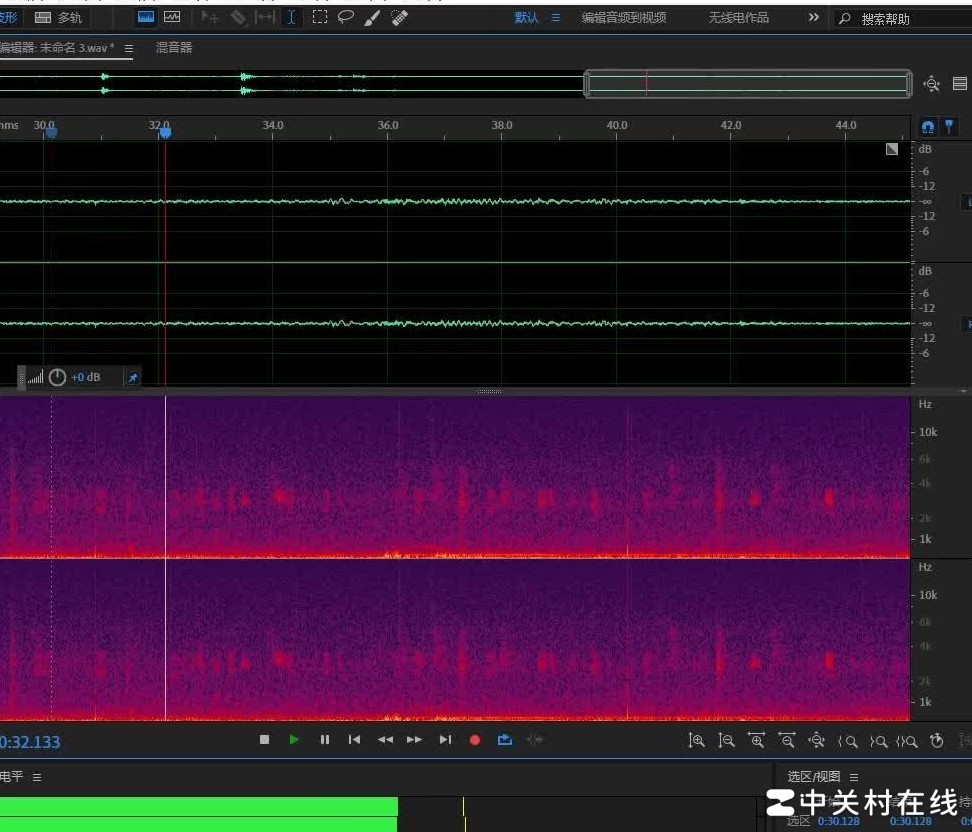Select the Lasso Selection tool
This screenshot has width=972, height=832.
346,17
